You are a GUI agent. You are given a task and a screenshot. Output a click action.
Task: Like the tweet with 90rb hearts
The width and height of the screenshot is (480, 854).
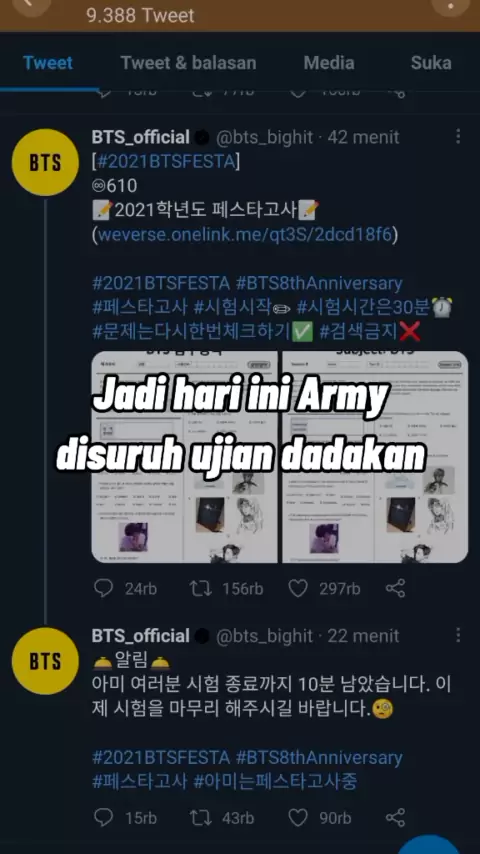pyautogui.click(x=298, y=818)
